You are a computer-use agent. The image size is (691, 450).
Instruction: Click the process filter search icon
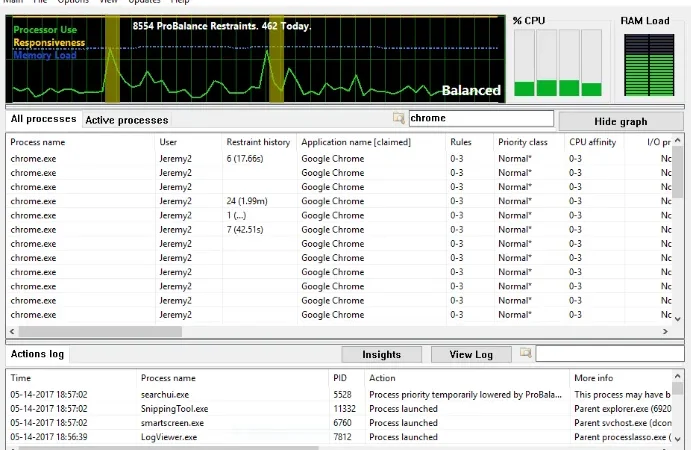point(398,118)
